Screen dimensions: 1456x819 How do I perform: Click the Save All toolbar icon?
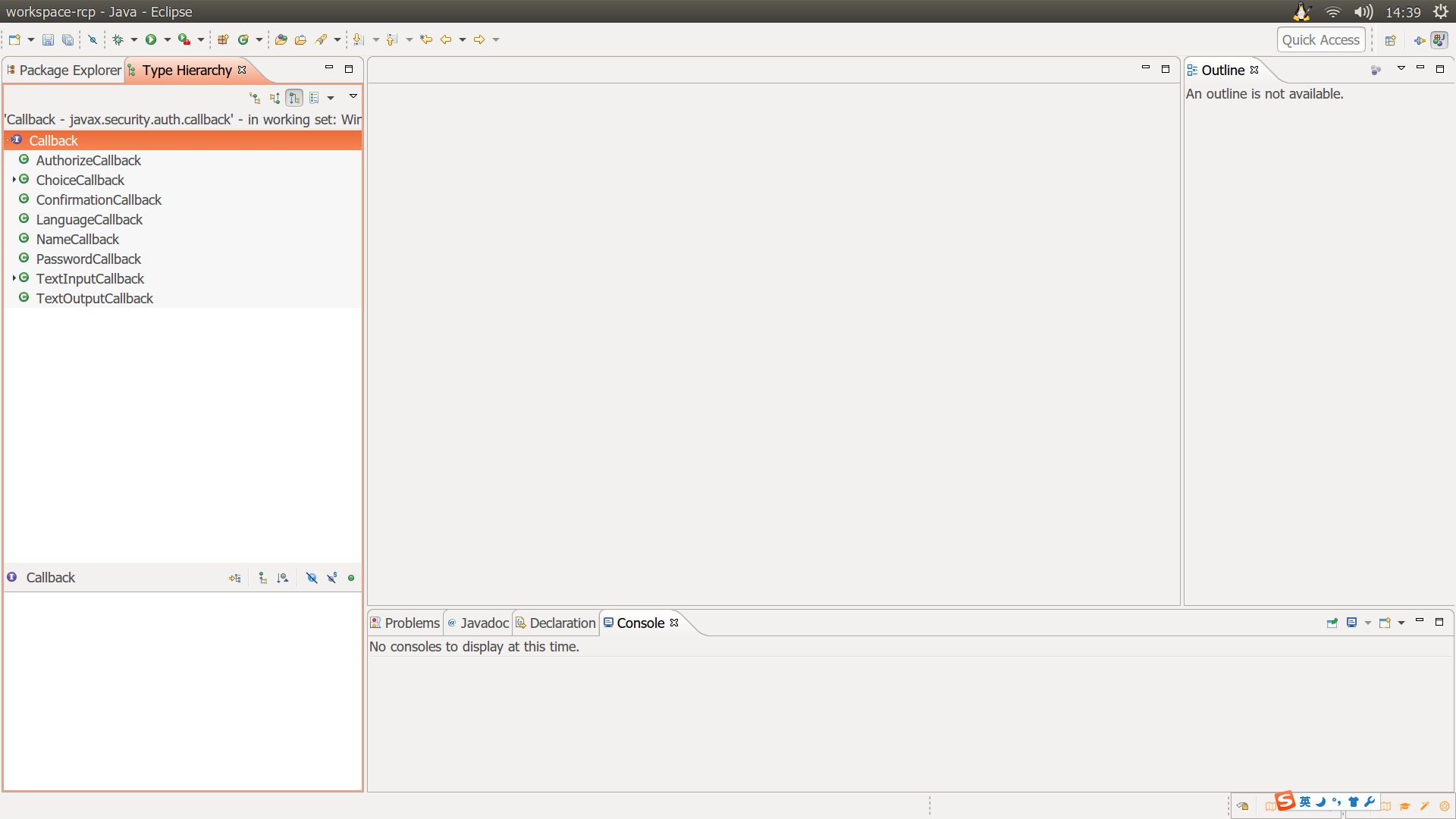pos(67,39)
